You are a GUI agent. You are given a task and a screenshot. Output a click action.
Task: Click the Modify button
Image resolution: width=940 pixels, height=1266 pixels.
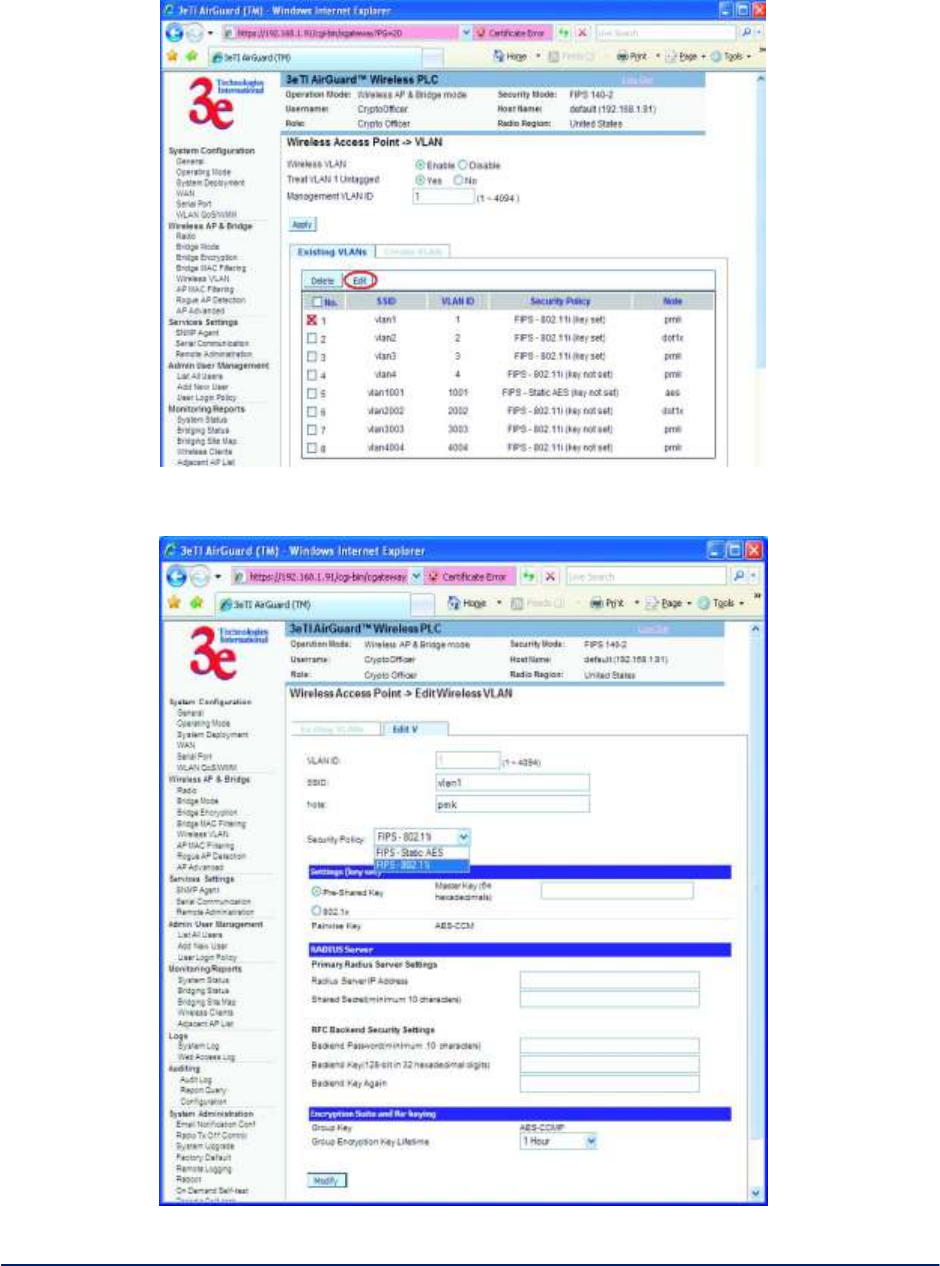coord(326,1181)
